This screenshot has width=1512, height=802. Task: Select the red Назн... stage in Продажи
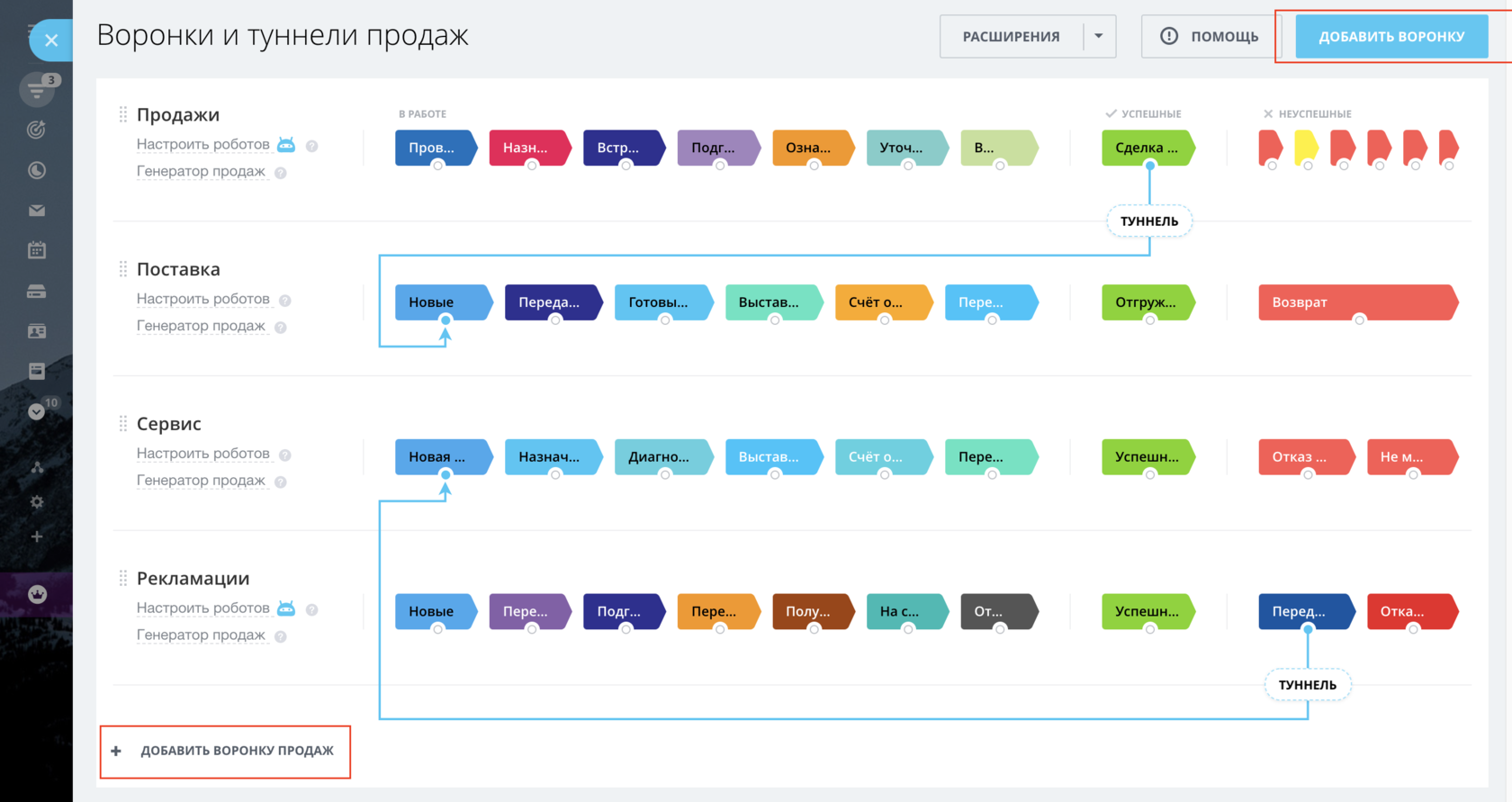pos(530,148)
